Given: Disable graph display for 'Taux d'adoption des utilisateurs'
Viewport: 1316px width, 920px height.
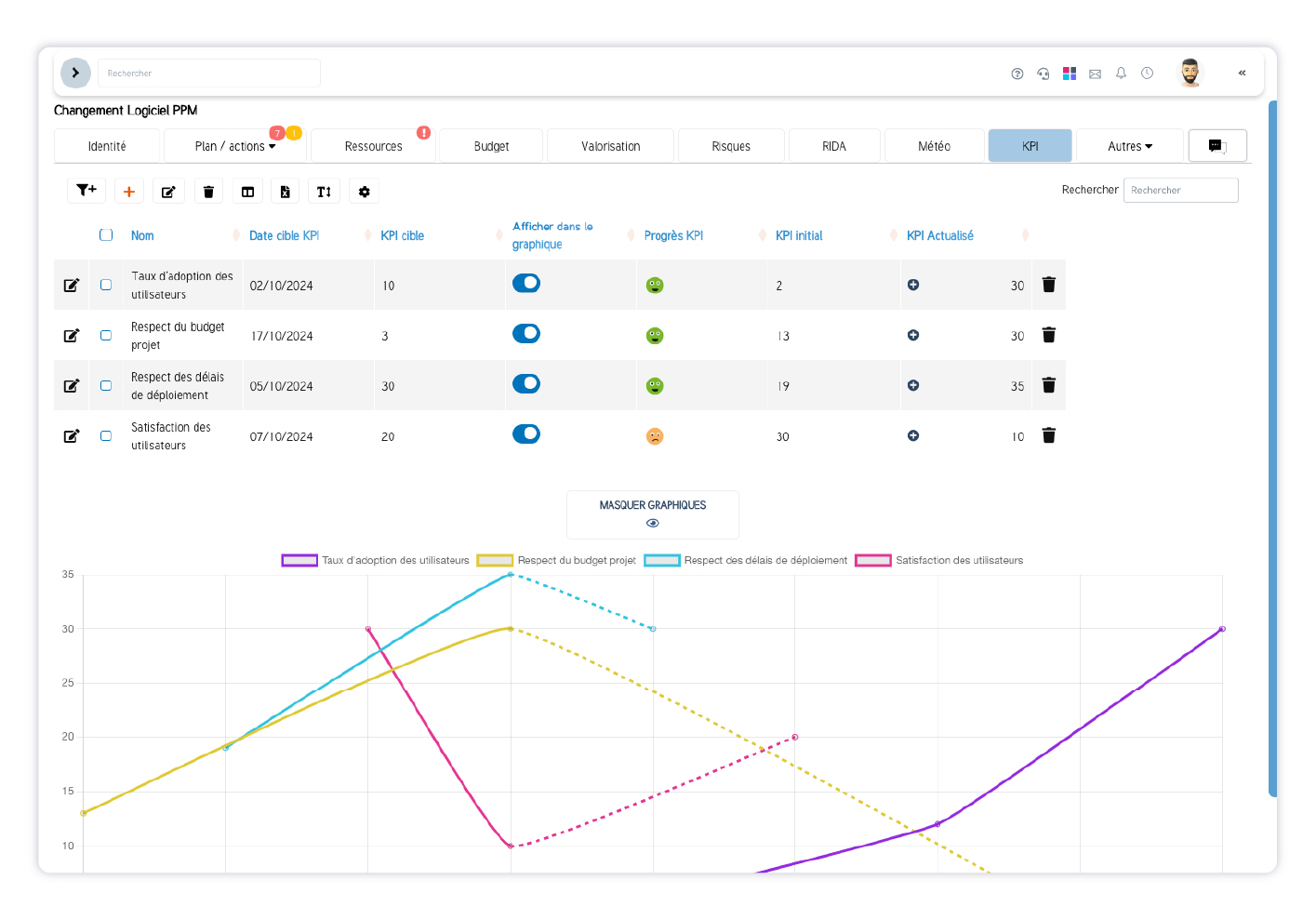Looking at the screenshot, I should pyautogui.click(x=526, y=283).
